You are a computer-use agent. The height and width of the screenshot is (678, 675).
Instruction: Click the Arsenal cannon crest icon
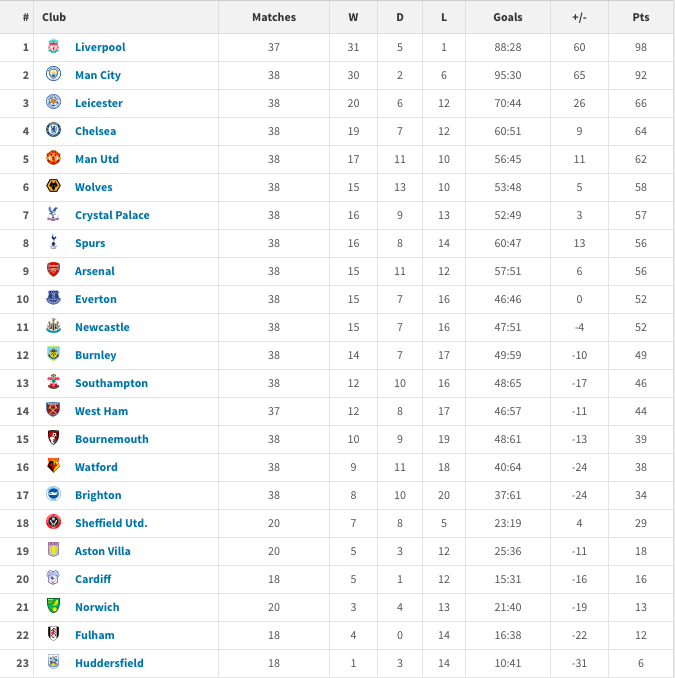click(x=53, y=271)
